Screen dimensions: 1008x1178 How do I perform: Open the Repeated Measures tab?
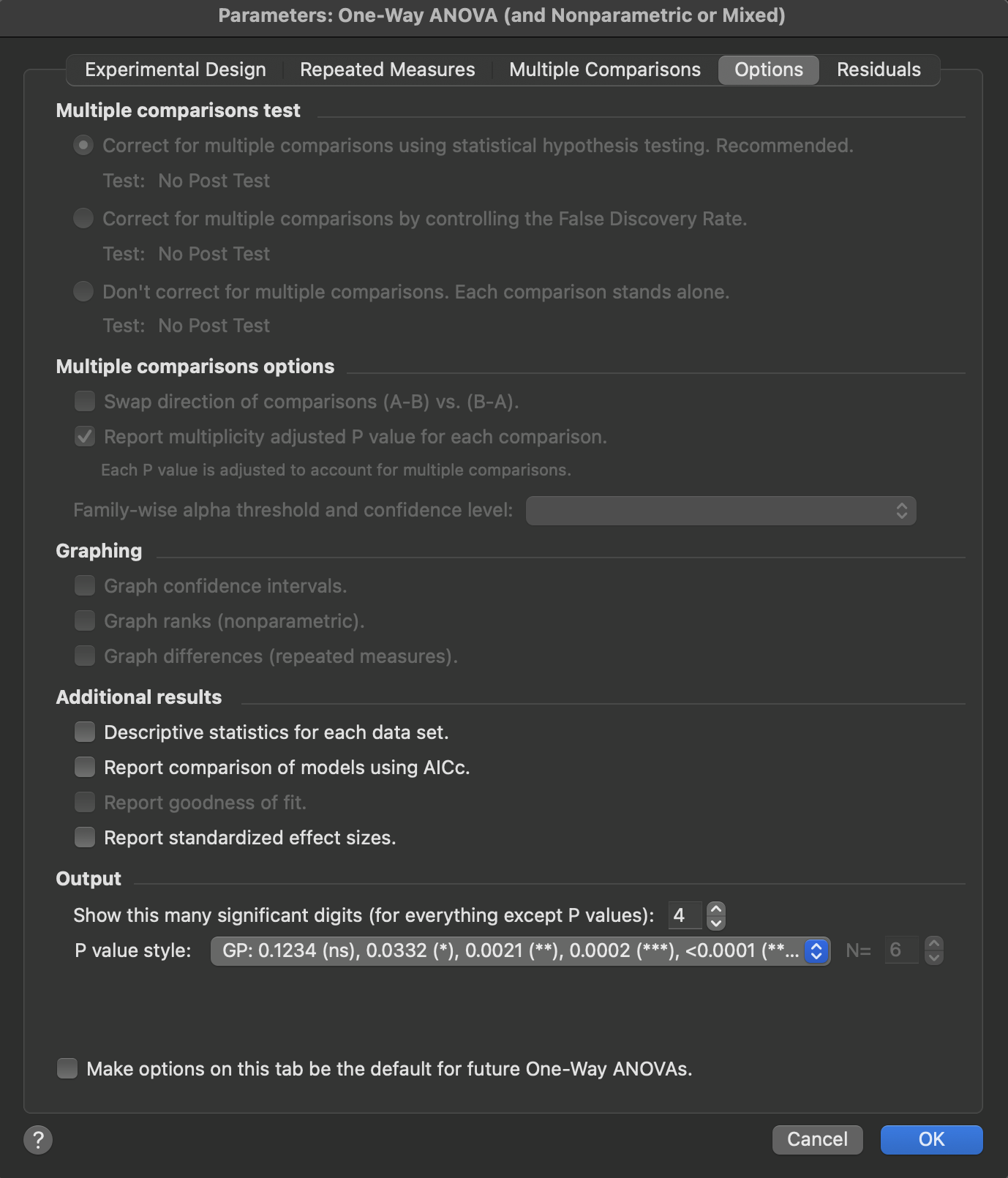click(388, 70)
